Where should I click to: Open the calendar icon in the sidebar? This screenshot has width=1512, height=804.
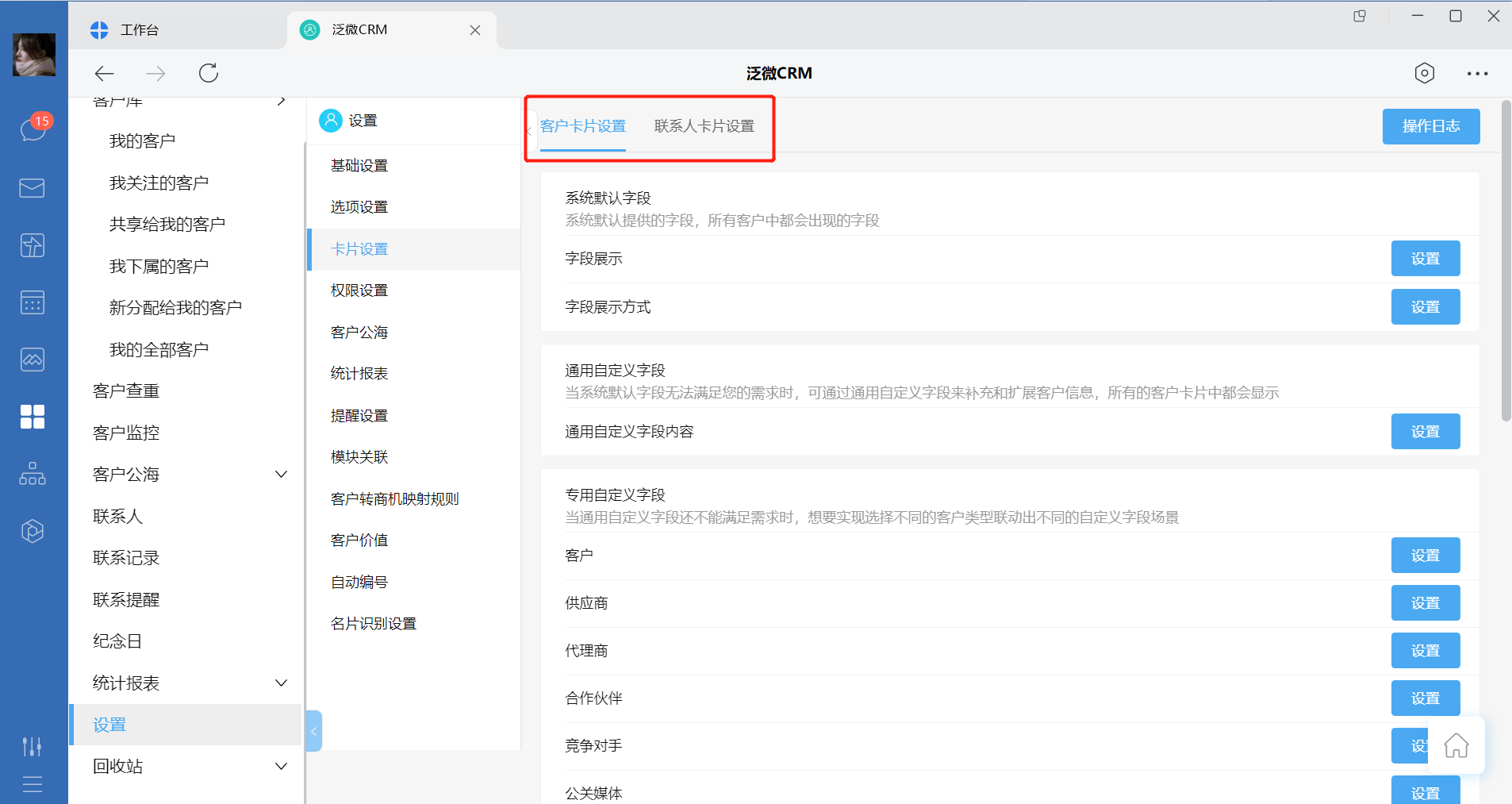pyautogui.click(x=32, y=302)
